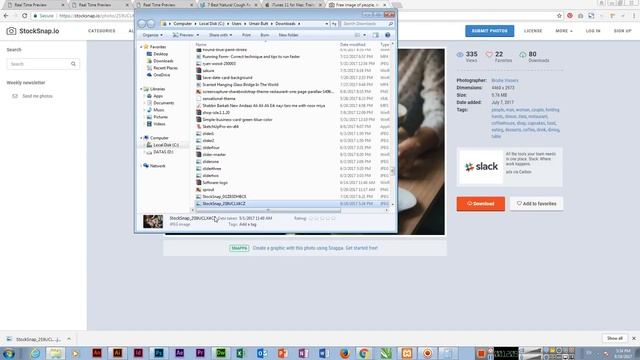
Task: Open Adobe Photoshop from taskbar
Action: pos(159,353)
